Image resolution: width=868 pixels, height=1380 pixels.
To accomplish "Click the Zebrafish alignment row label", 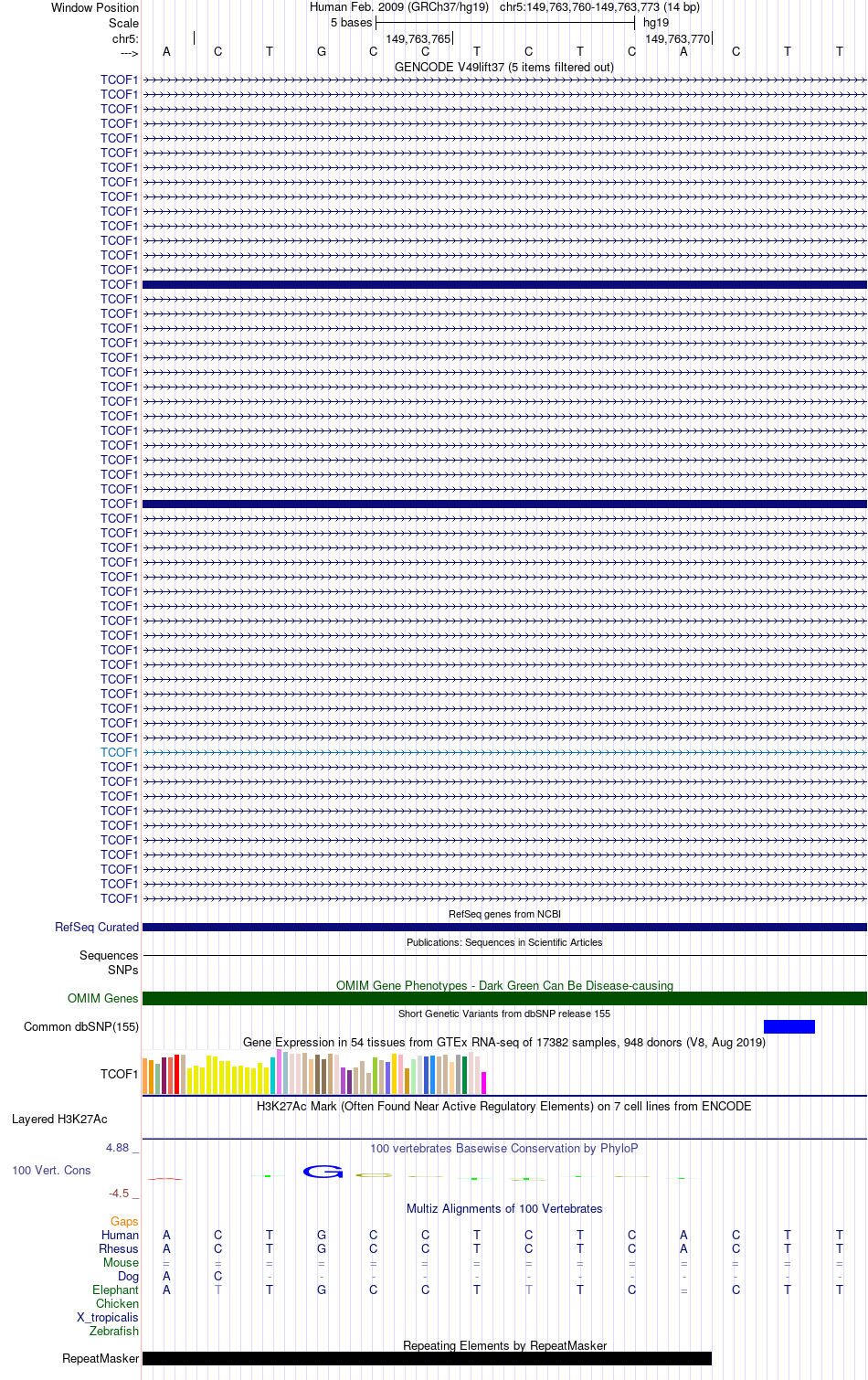I will pyautogui.click(x=114, y=1331).
